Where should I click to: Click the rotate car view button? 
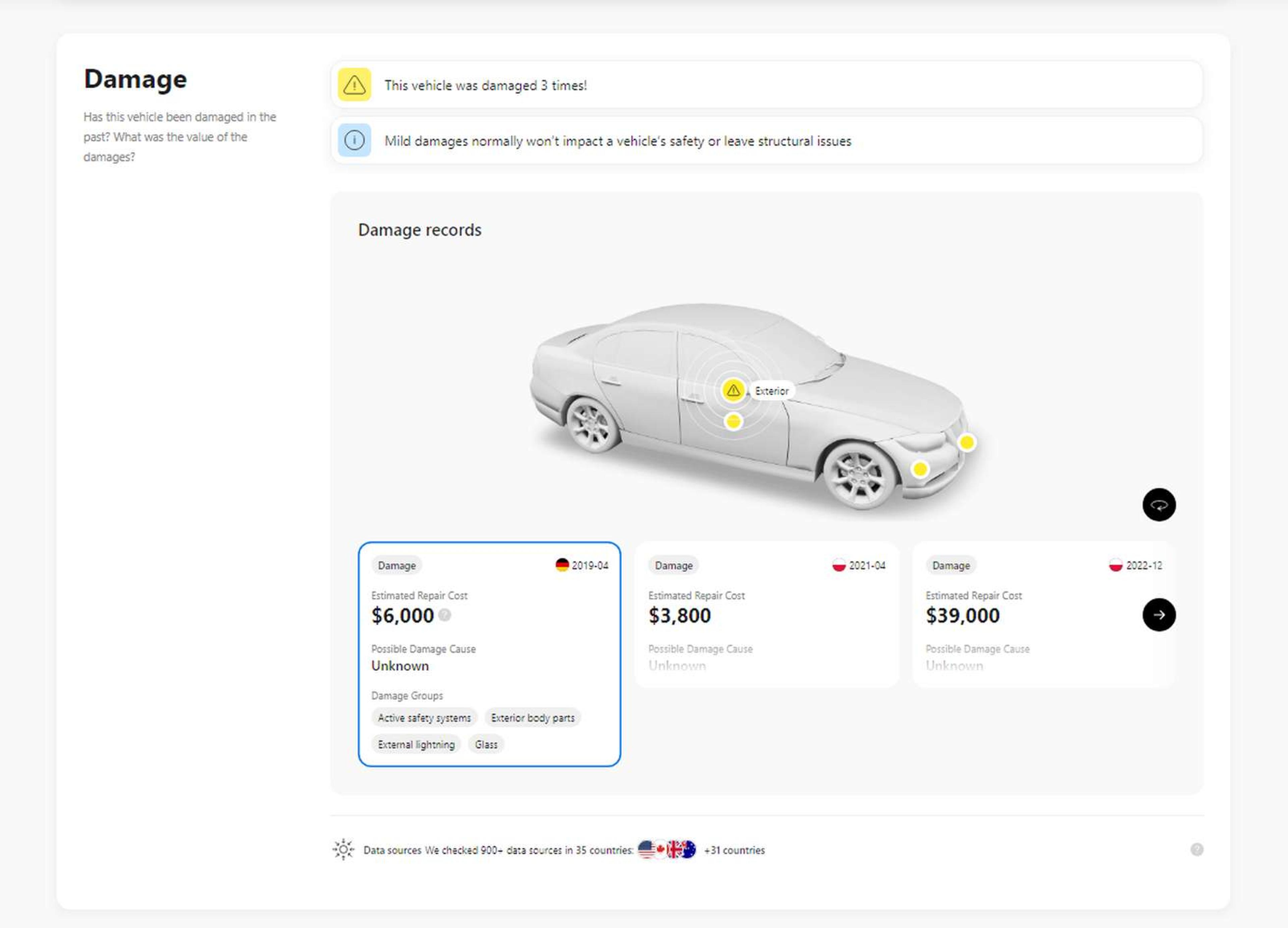[x=1159, y=504]
